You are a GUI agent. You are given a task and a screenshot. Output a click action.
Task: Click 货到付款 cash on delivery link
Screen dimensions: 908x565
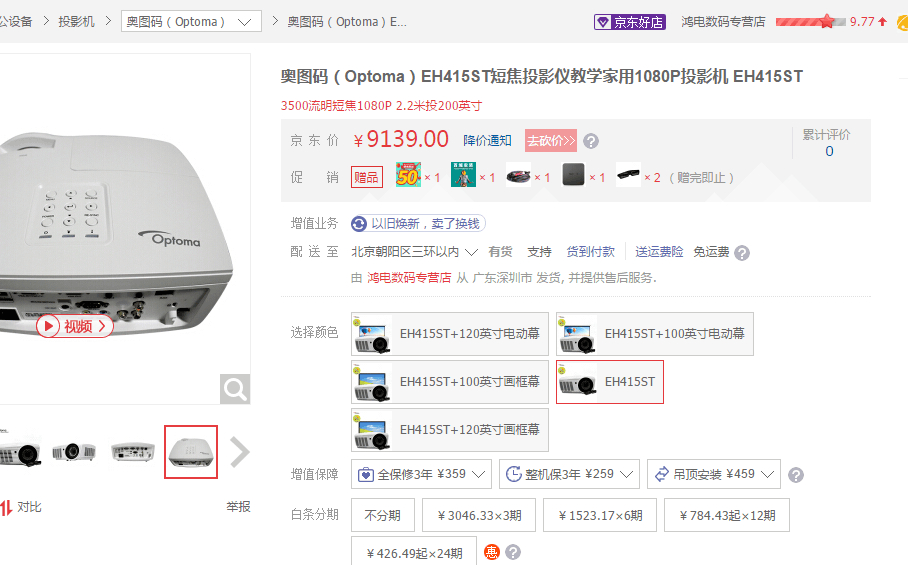pos(590,252)
